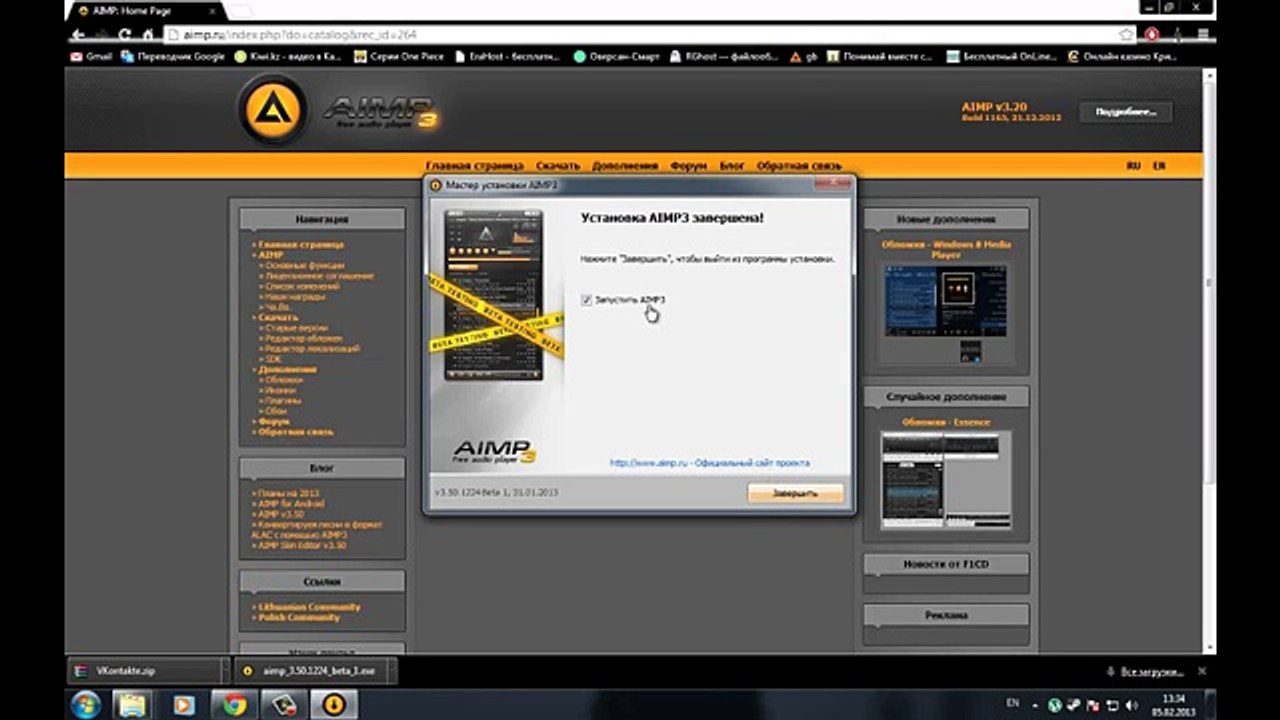The image size is (1280, 720).
Task: Click the AIMP3 logo in the site header
Action: (338, 109)
